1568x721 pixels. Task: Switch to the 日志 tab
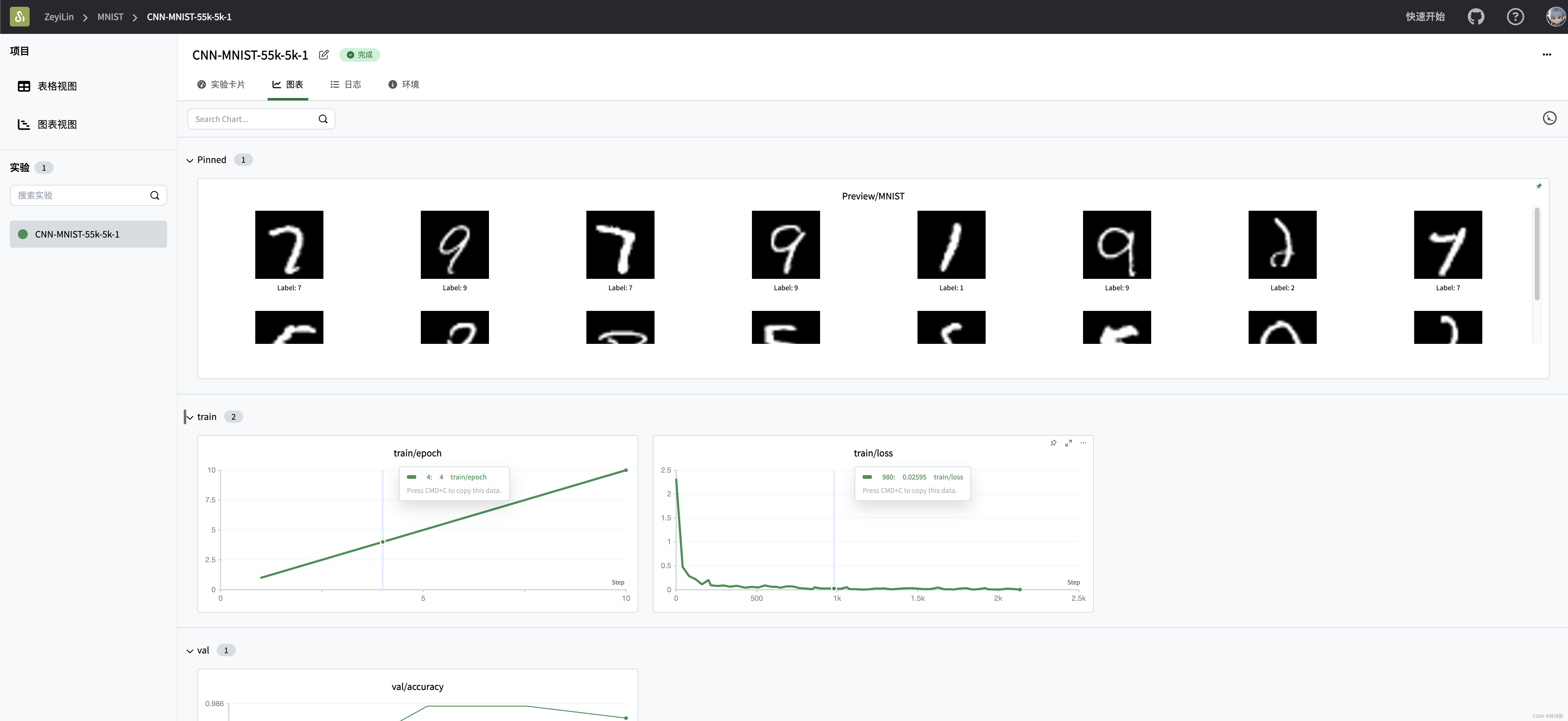(345, 84)
